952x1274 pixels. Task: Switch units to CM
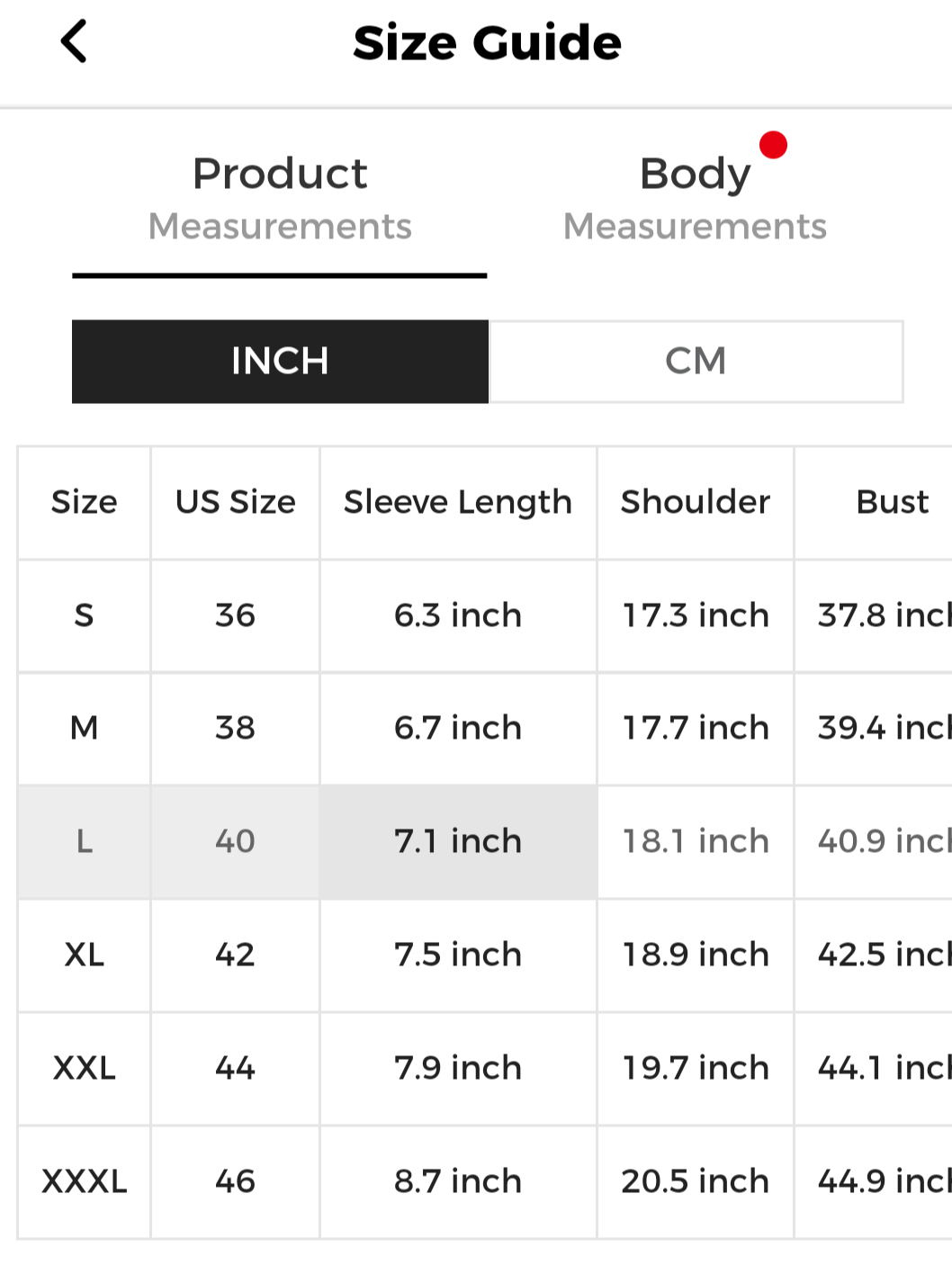[x=696, y=362]
